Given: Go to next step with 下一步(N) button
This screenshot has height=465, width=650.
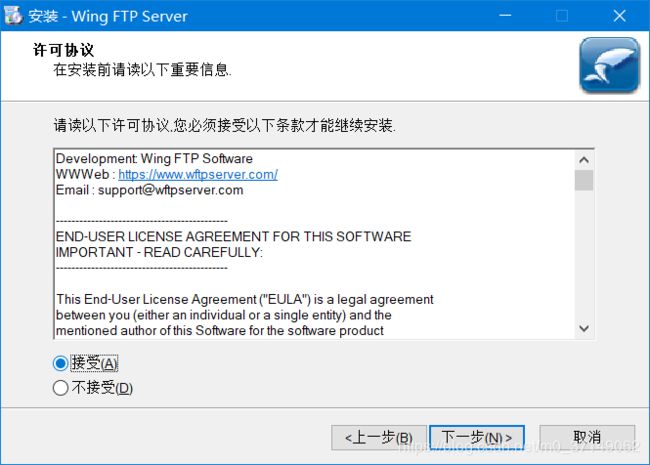Looking at the screenshot, I should click(x=477, y=437).
